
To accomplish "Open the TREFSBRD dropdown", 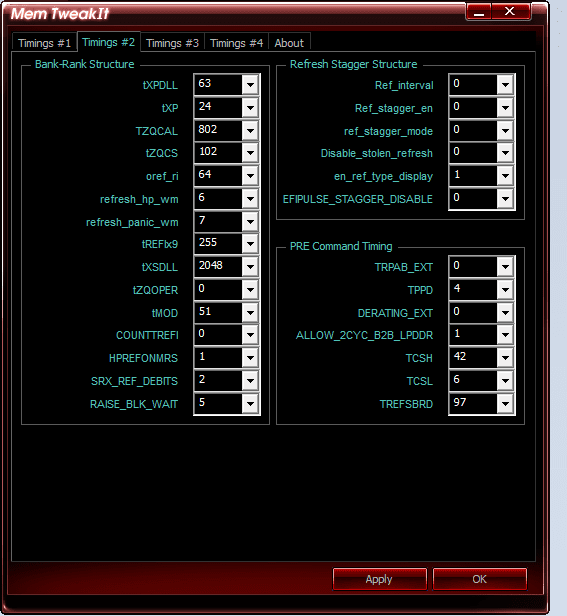I will [505, 403].
